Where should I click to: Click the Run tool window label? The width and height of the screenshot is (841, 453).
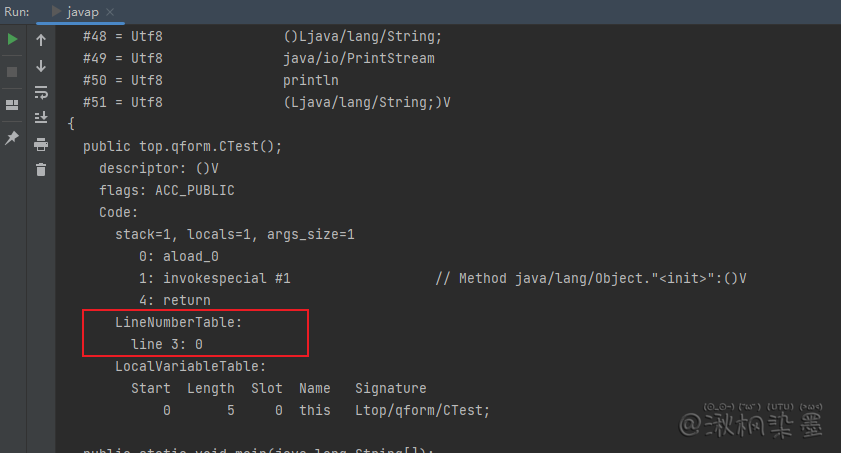[x=17, y=11]
